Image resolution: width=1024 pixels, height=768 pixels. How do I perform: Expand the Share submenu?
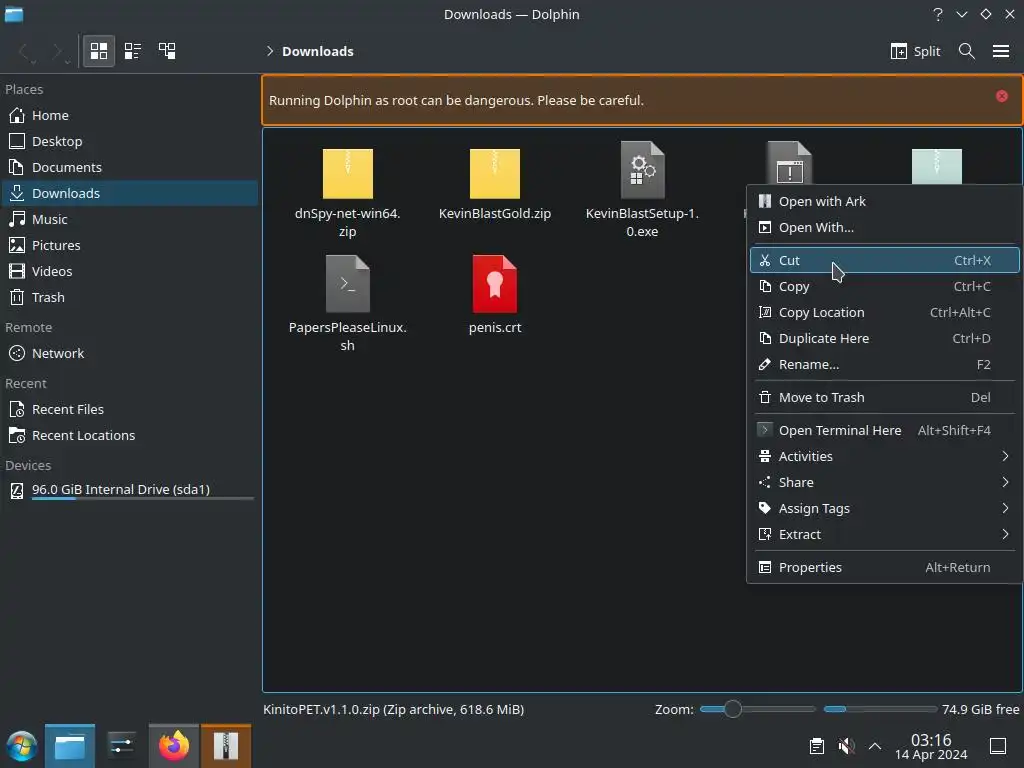click(x=884, y=483)
